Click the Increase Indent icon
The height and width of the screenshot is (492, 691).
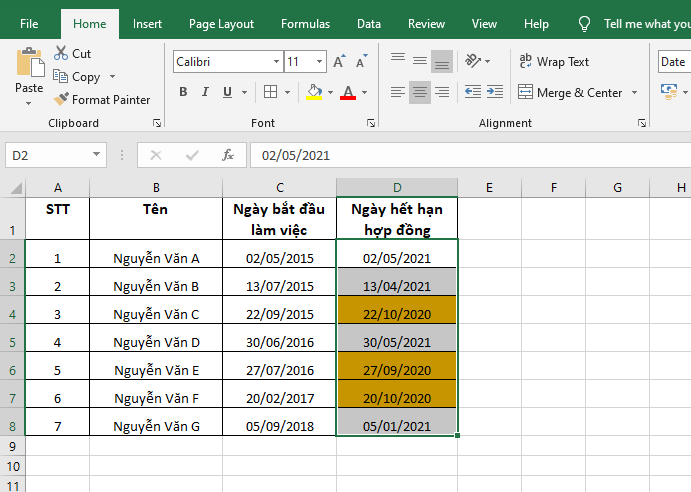496,92
